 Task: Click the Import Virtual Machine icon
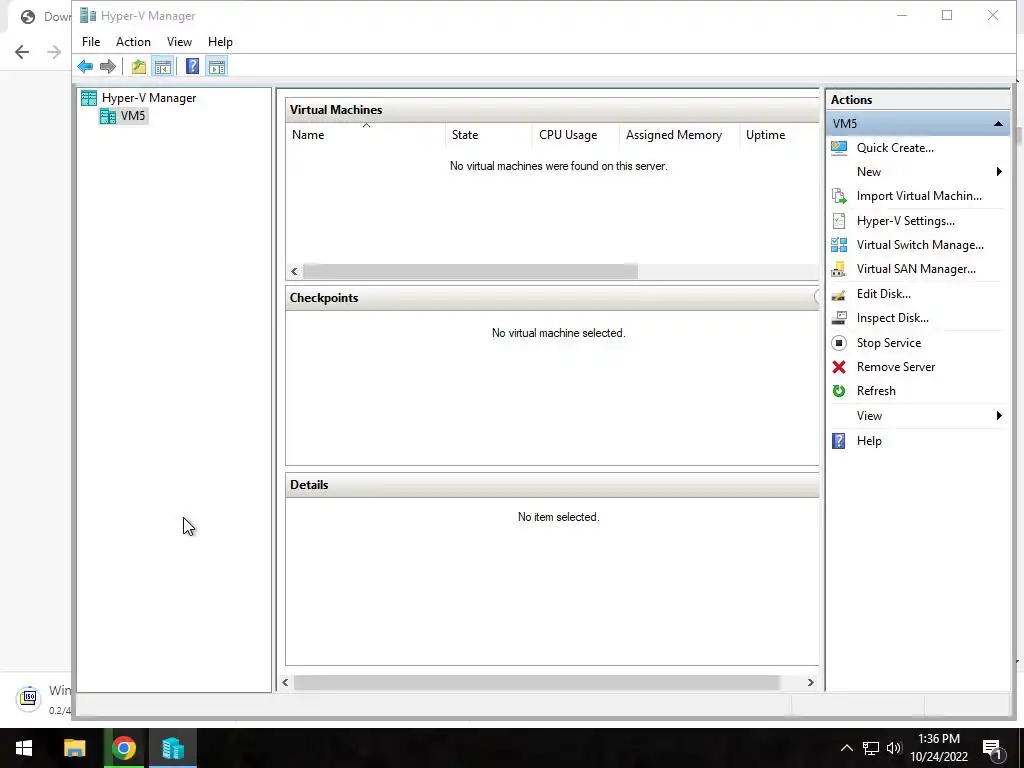[x=839, y=196]
